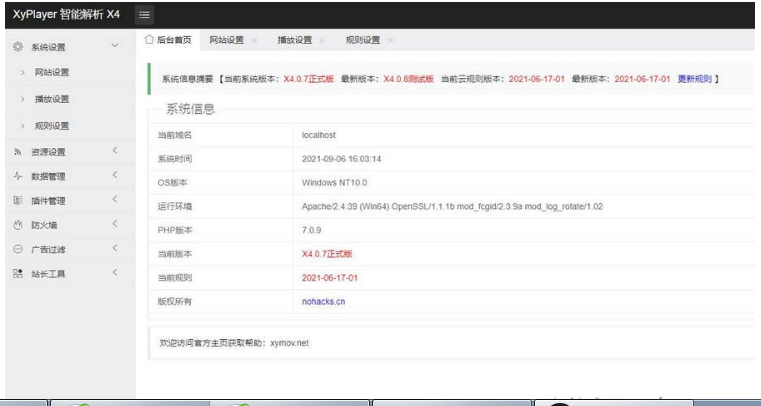Click the tools icon beside 站长工具
Image resolution: width=761 pixels, height=406 pixels.
[x=18, y=274]
